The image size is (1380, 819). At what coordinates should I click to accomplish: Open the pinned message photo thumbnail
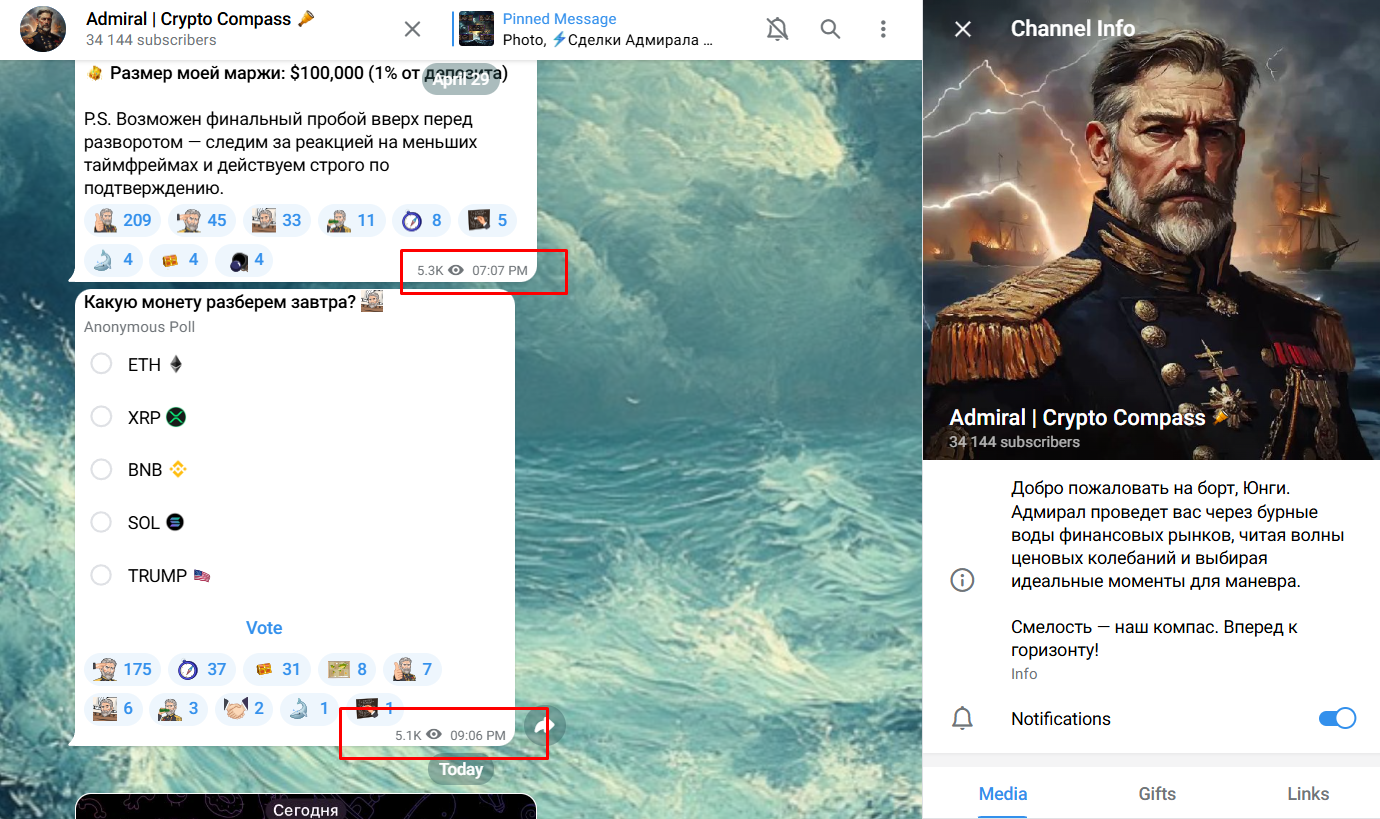click(476, 29)
